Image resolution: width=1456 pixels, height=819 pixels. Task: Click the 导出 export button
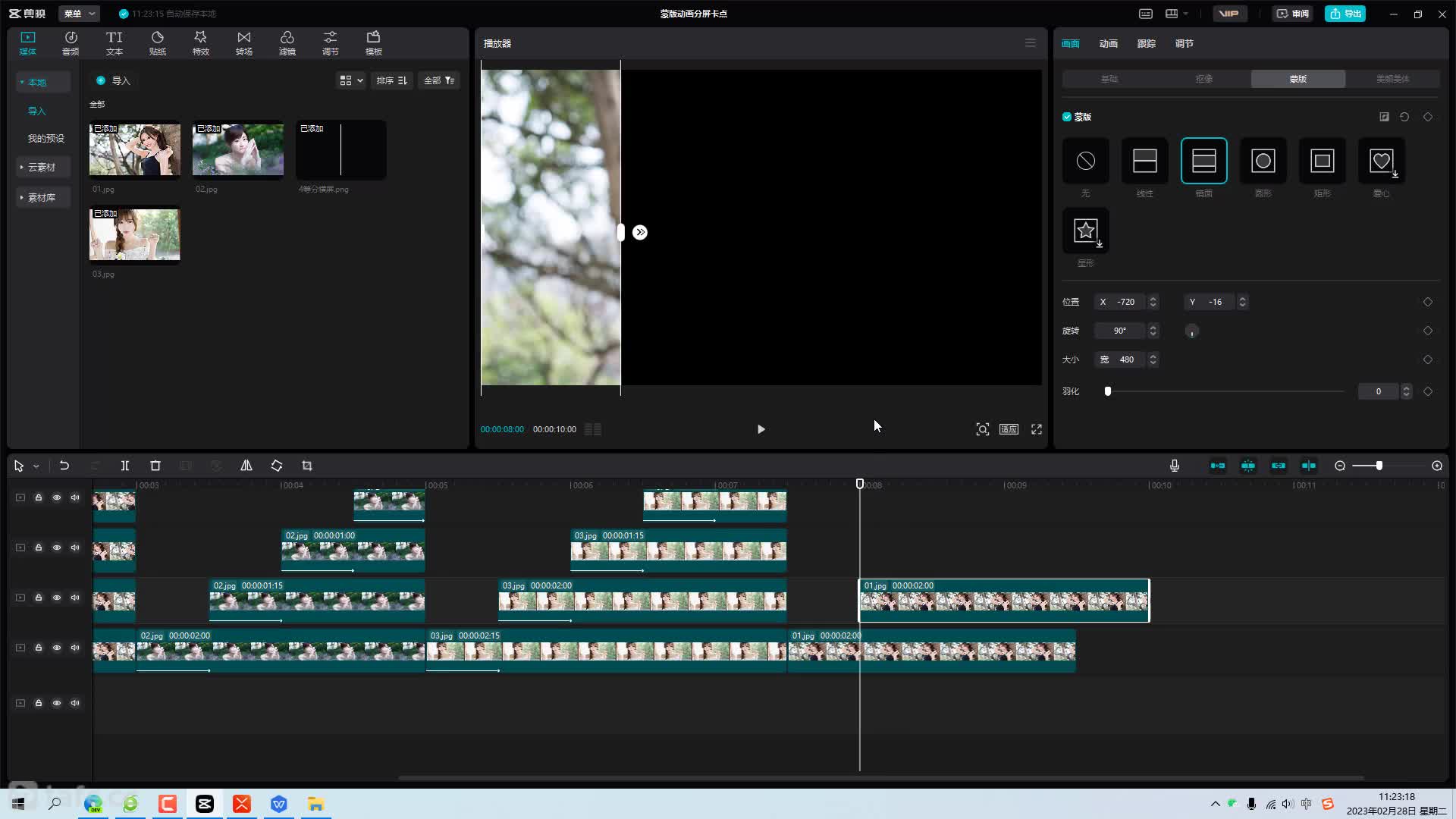[x=1345, y=14]
